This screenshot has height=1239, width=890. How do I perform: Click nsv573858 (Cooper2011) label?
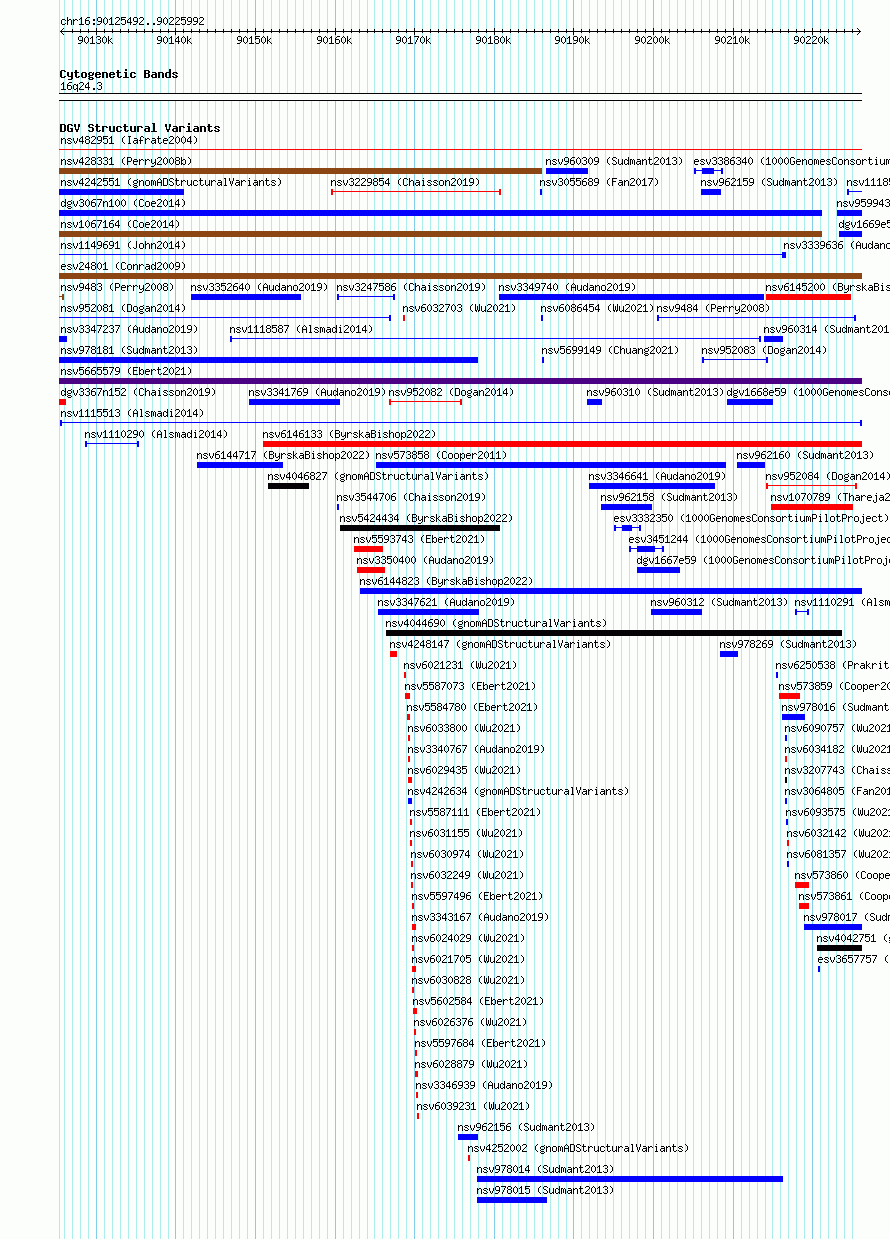click(442, 455)
